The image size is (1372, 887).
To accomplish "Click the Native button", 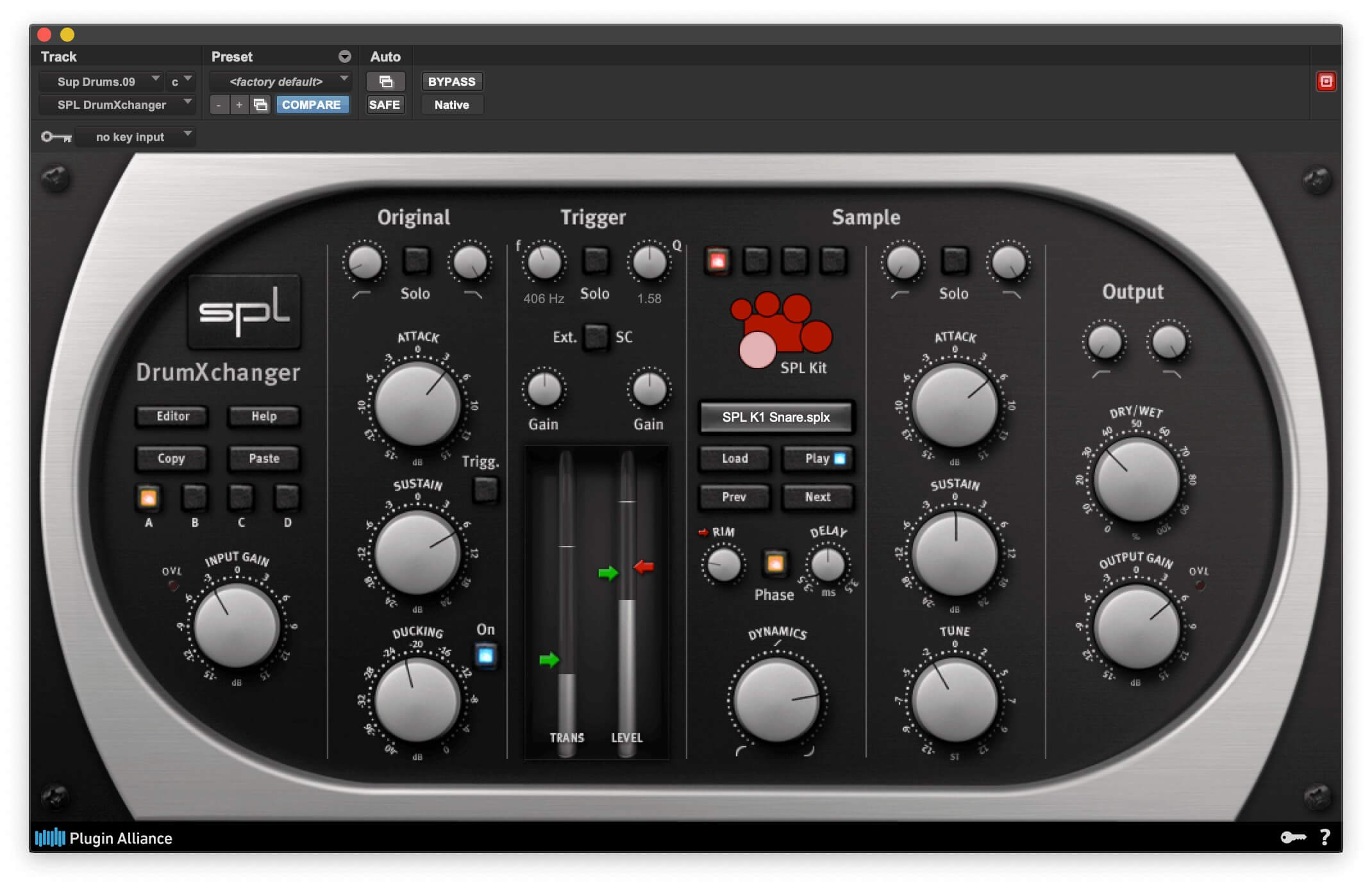I will pyautogui.click(x=451, y=104).
